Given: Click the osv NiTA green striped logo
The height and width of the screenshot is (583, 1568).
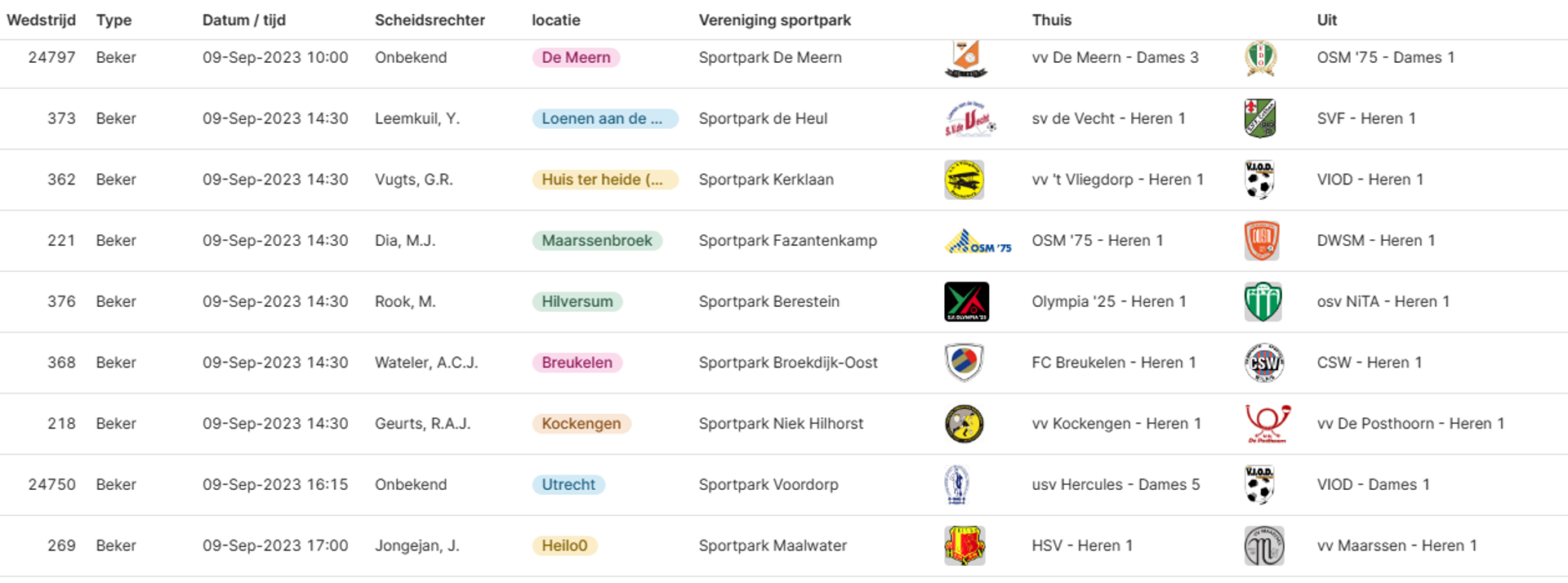Looking at the screenshot, I should tap(1263, 301).
